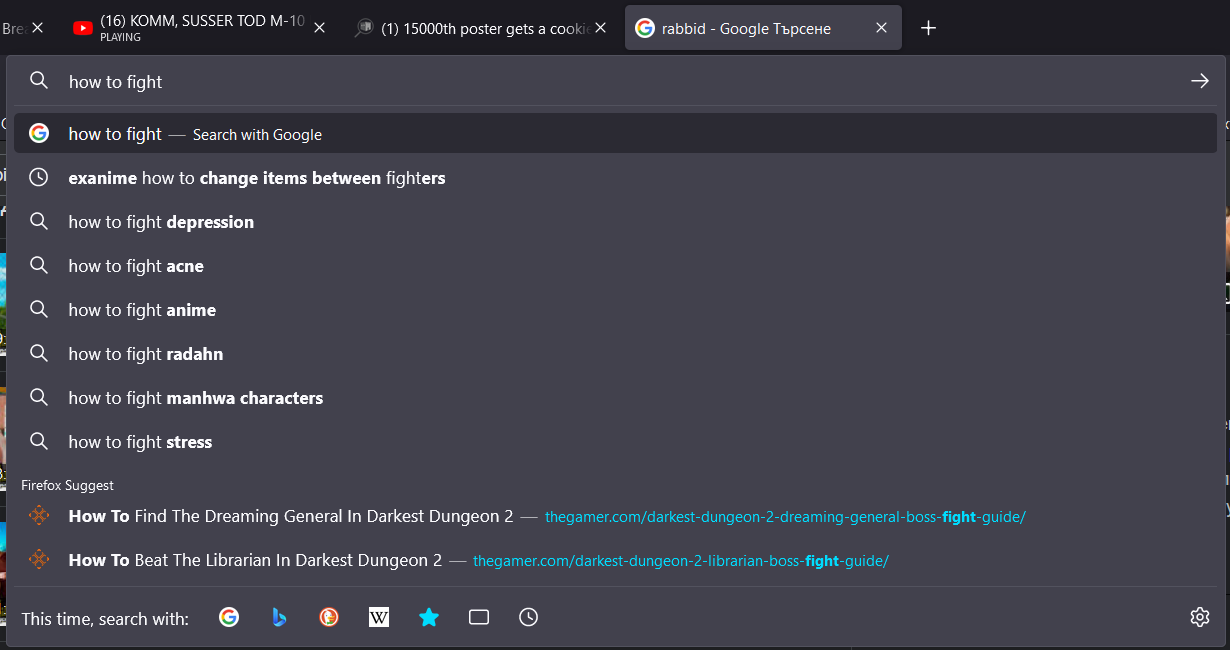Choose suggestion 'how to fight anime'
Screen dimensions: 1230x650
[615, 310]
